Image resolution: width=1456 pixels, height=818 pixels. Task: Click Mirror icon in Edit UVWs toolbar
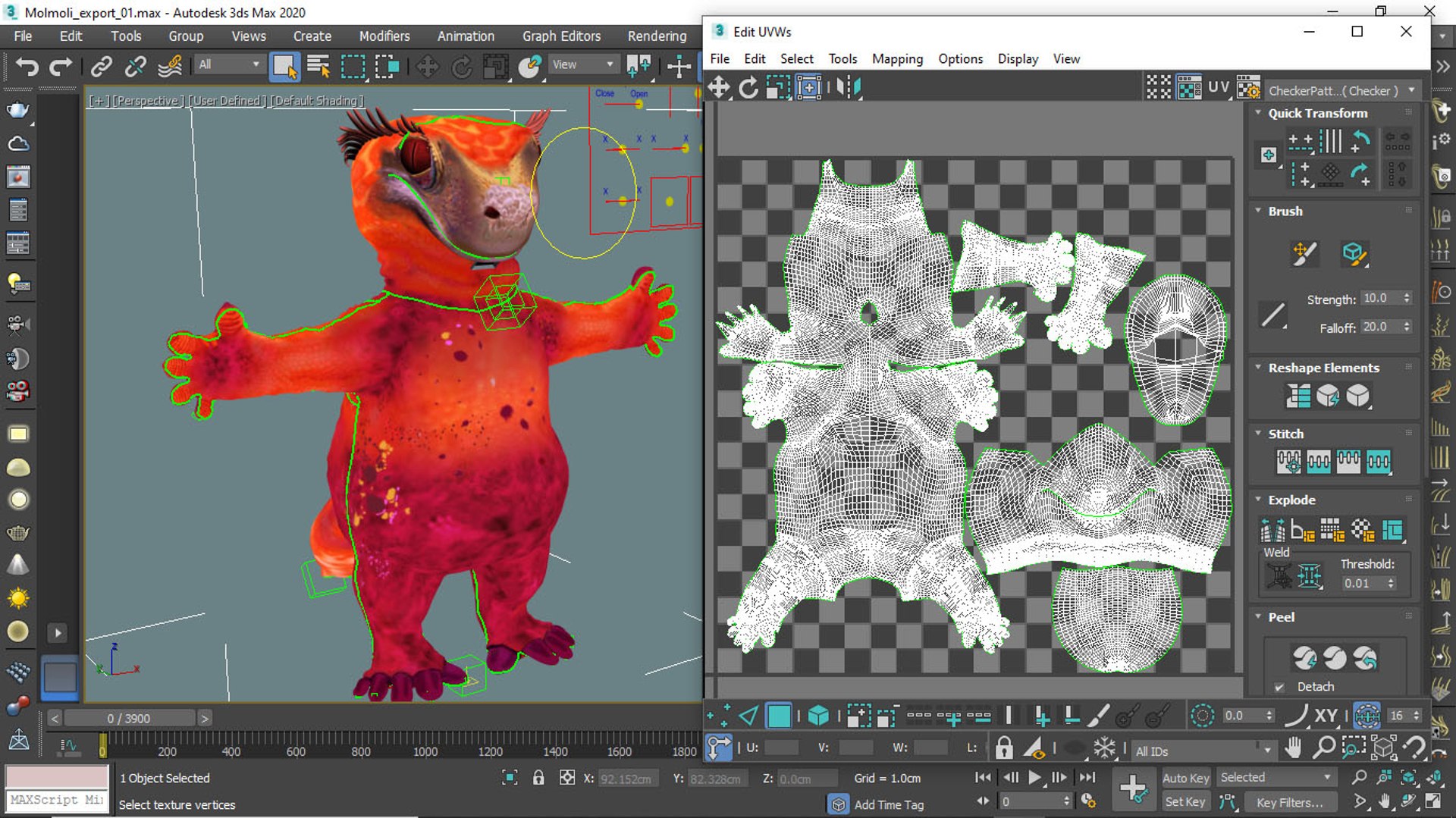pyautogui.click(x=849, y=88)
